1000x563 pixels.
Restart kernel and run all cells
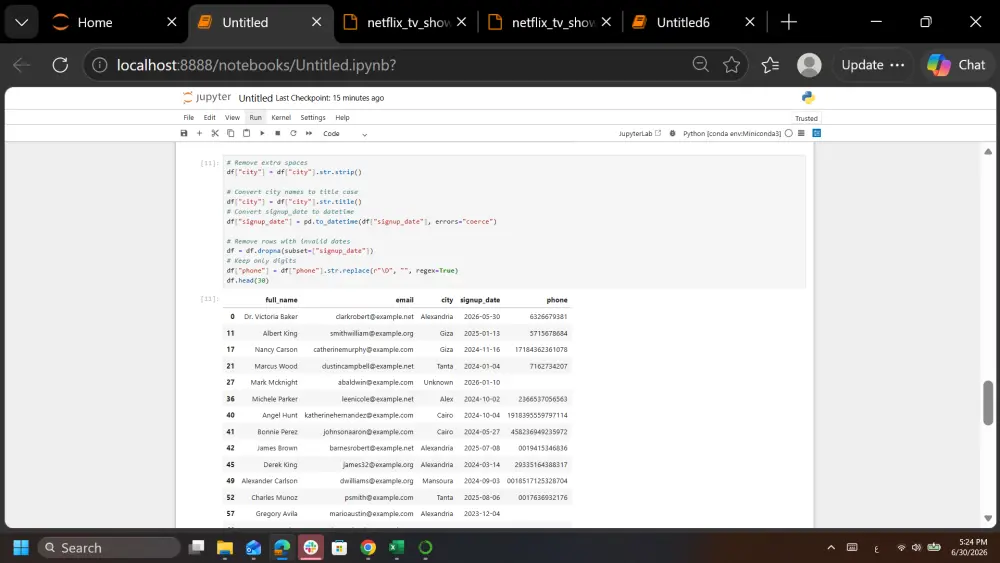click(x=309, y=133)
